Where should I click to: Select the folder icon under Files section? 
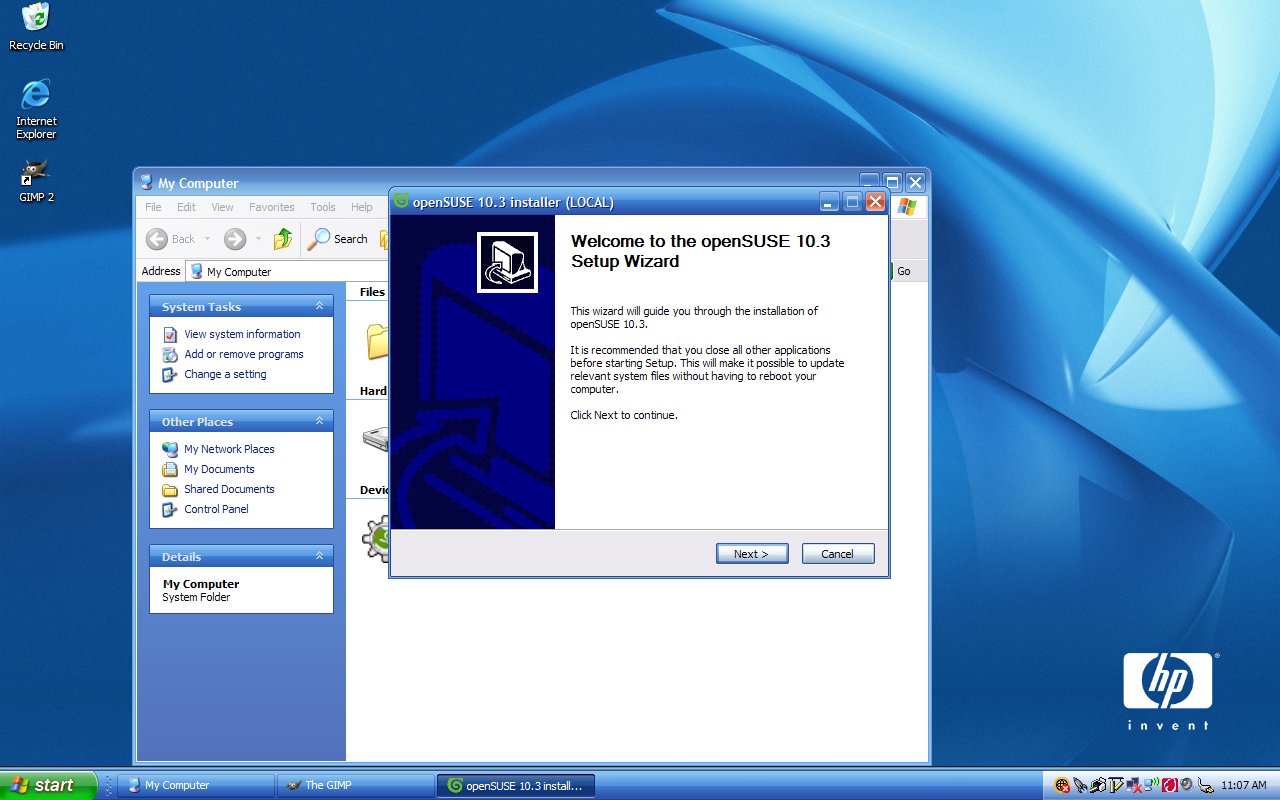[377, 341]
